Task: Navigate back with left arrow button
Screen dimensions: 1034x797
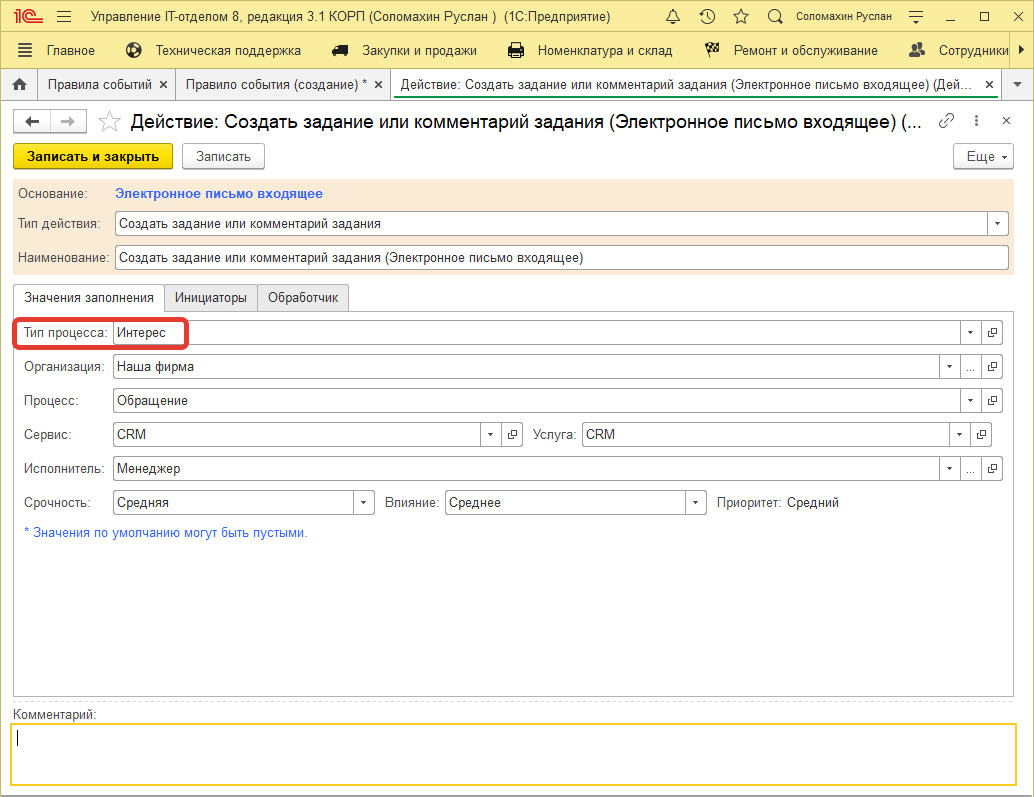Action: [32, 122]
